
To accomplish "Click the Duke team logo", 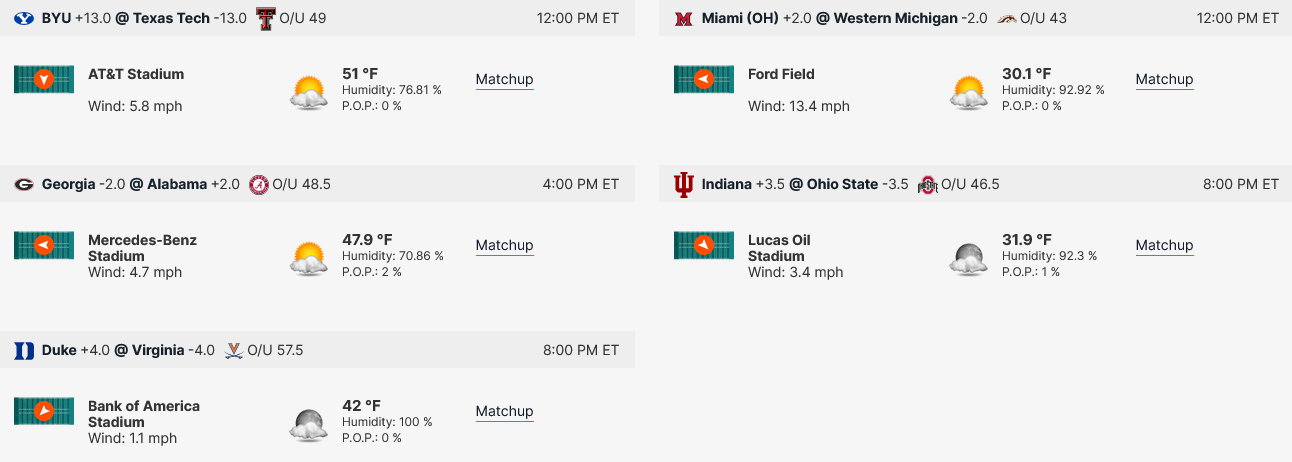I will pos(23,350).
